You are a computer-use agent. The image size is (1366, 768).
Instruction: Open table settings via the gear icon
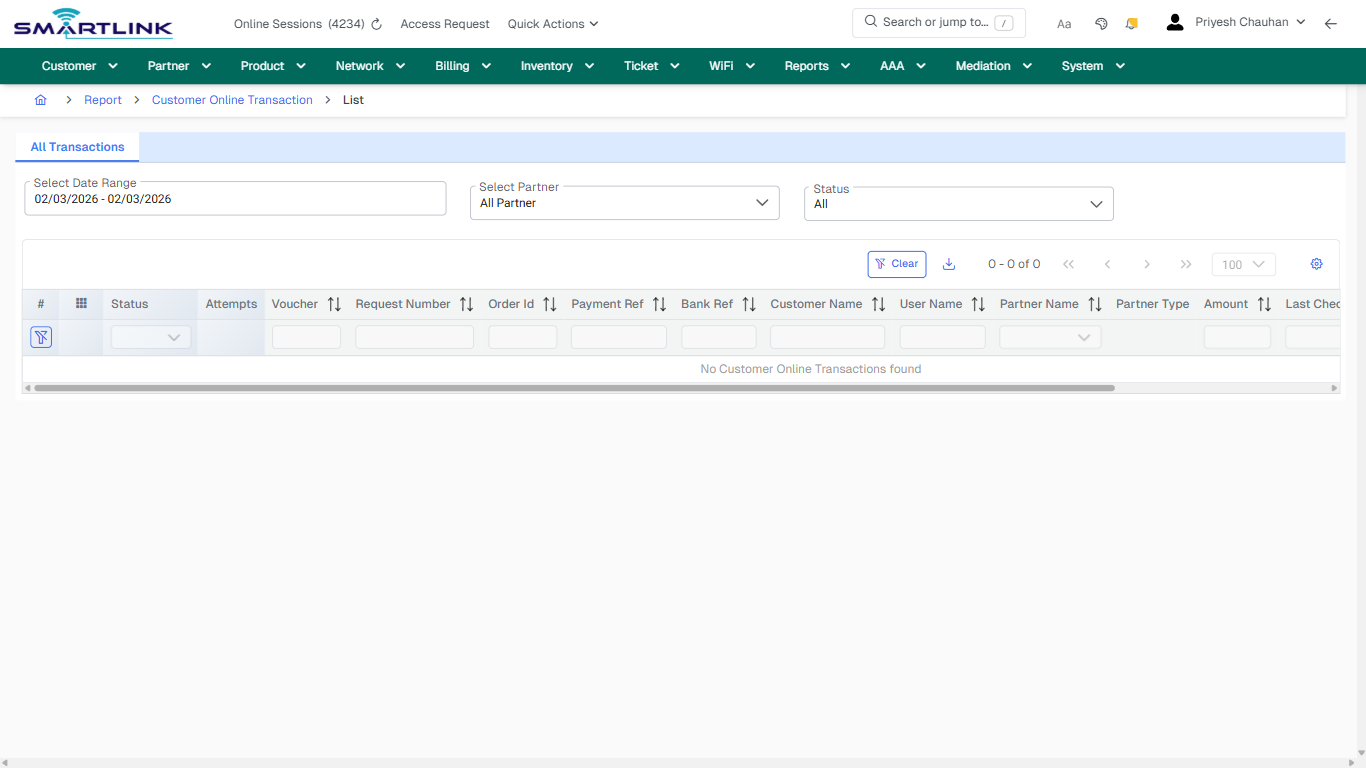click(x=1316, y=263)
